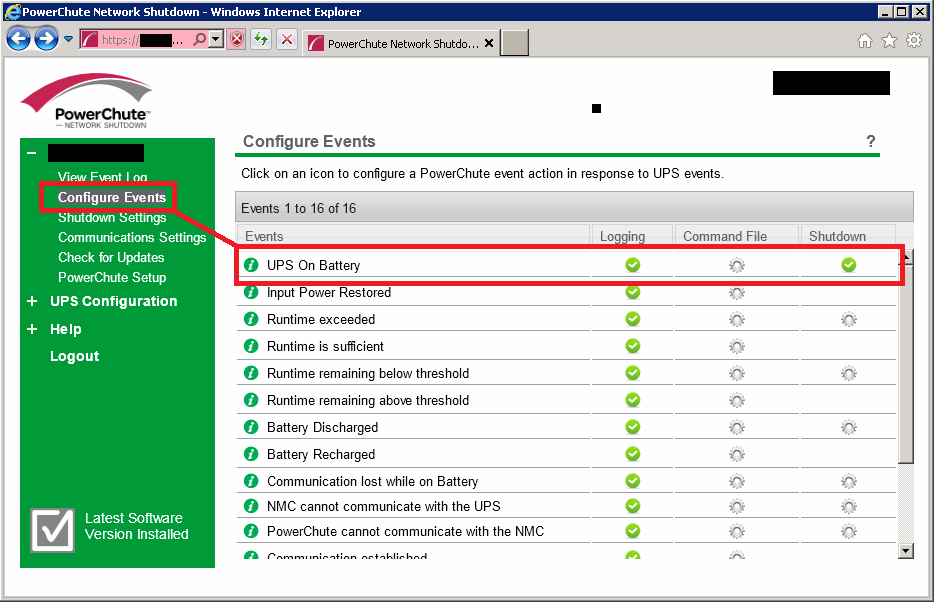Screen dimensions: 934x602
Task: Toggle logging for Runtime exceeded
Action: pyautogui.click(x=633, y=319)
